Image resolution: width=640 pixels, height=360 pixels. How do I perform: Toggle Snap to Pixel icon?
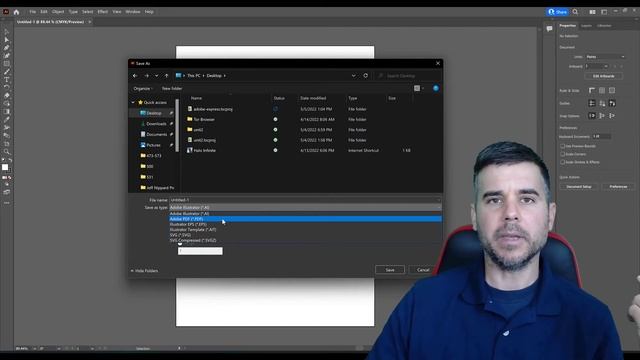(x=602, y=116)
